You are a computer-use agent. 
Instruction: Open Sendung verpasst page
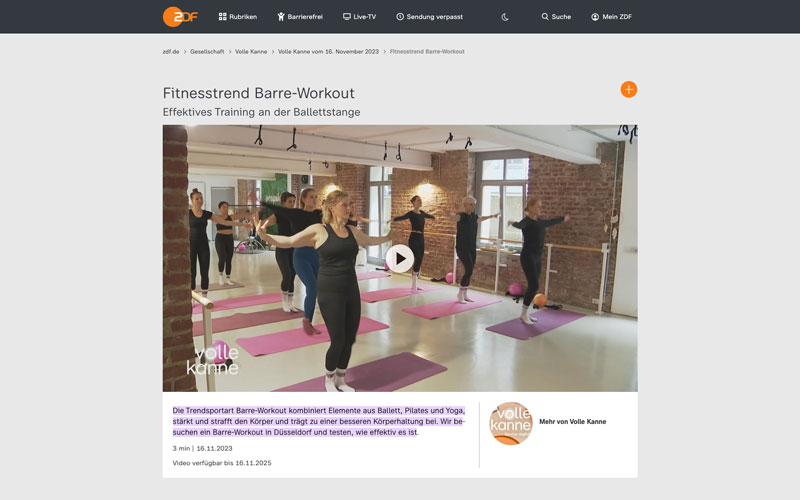[430, 17]
